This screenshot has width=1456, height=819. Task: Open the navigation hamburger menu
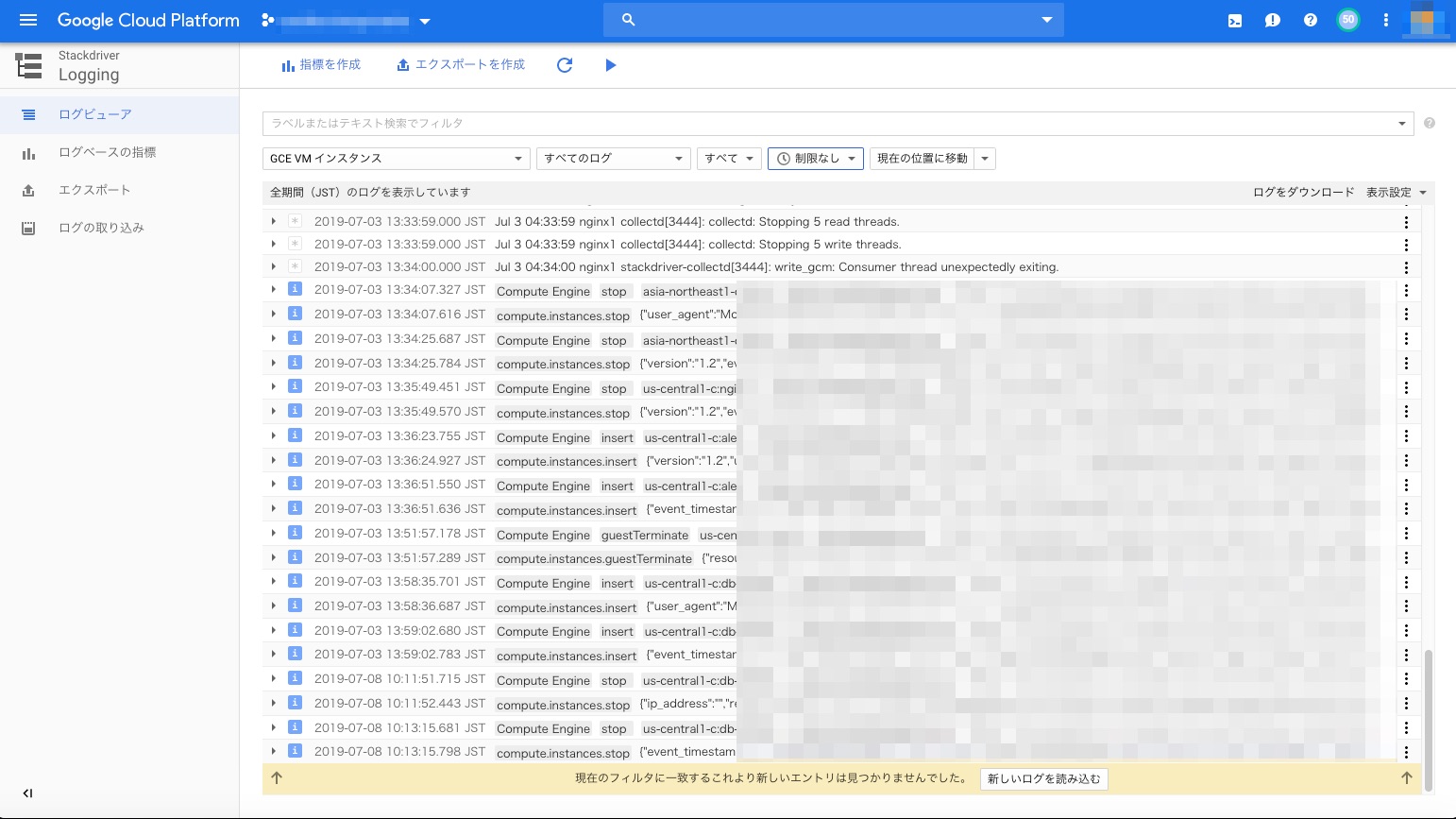click(27, 20)
